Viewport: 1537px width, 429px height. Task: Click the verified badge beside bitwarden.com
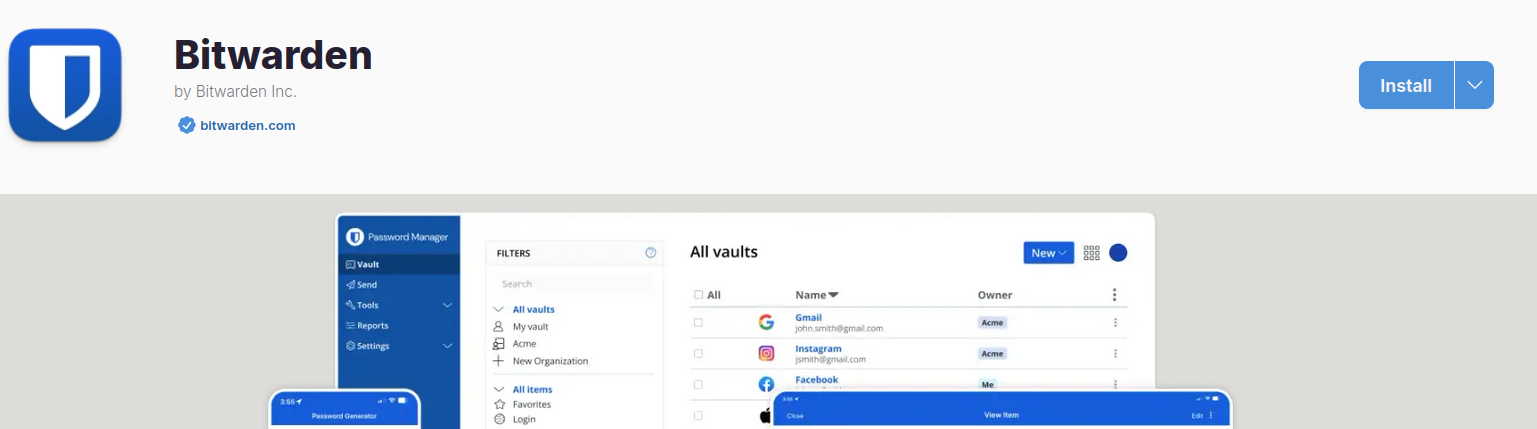click(186, 125)
